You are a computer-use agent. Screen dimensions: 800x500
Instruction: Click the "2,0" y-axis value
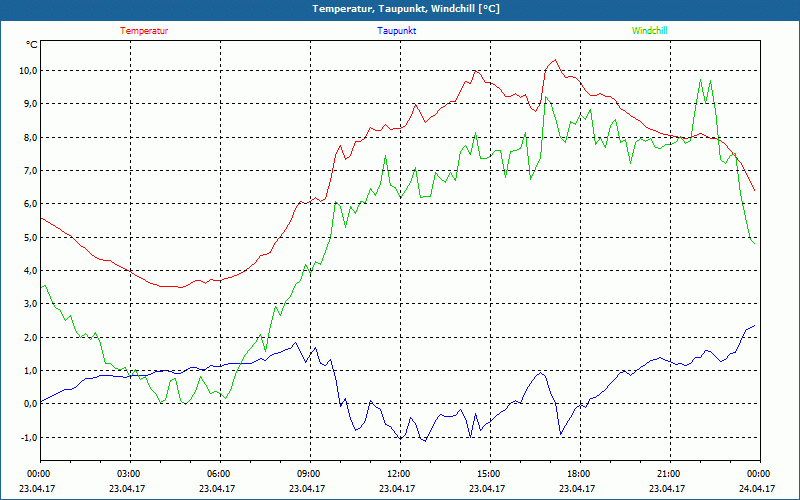coord(30,337)
